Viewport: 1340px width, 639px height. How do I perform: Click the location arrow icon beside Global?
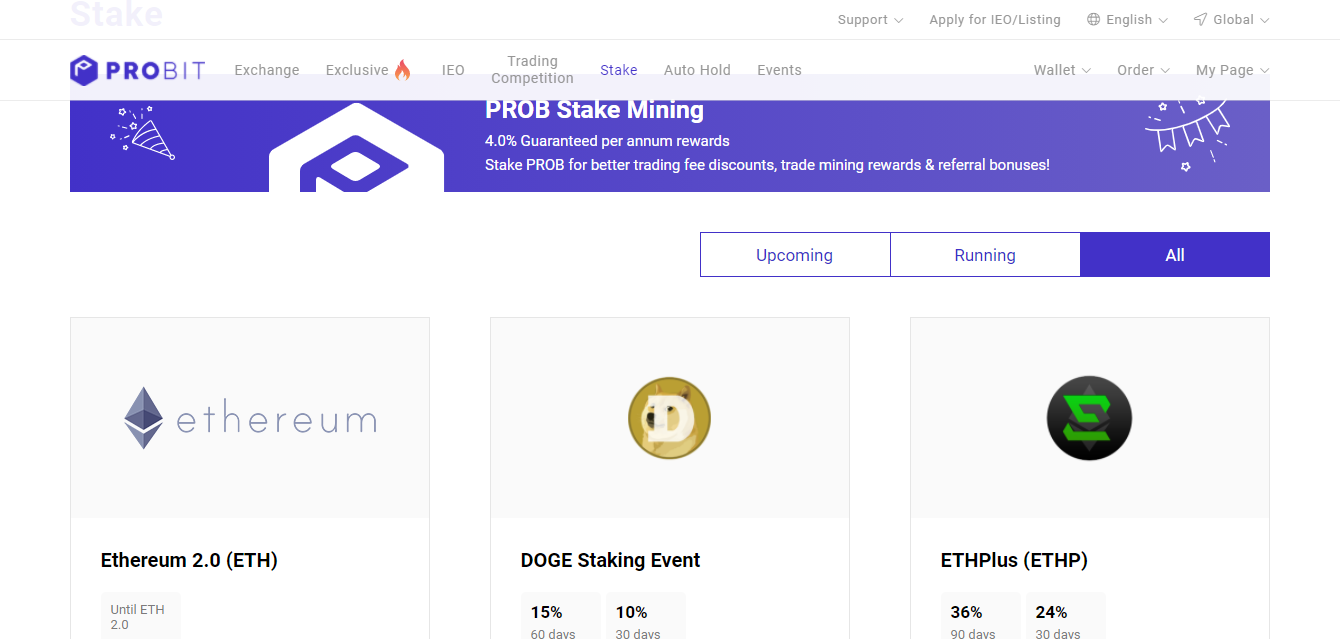(1200, 20)
